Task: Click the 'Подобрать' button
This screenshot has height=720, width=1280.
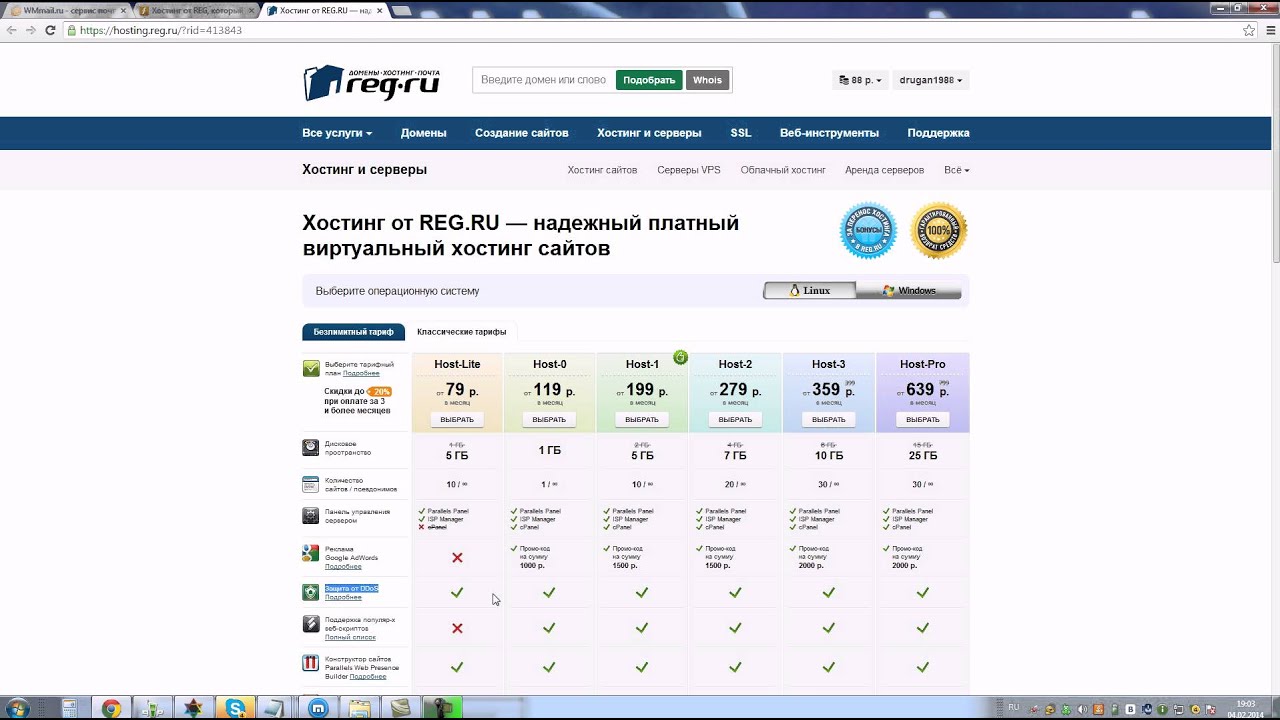Action: (649, 80)
